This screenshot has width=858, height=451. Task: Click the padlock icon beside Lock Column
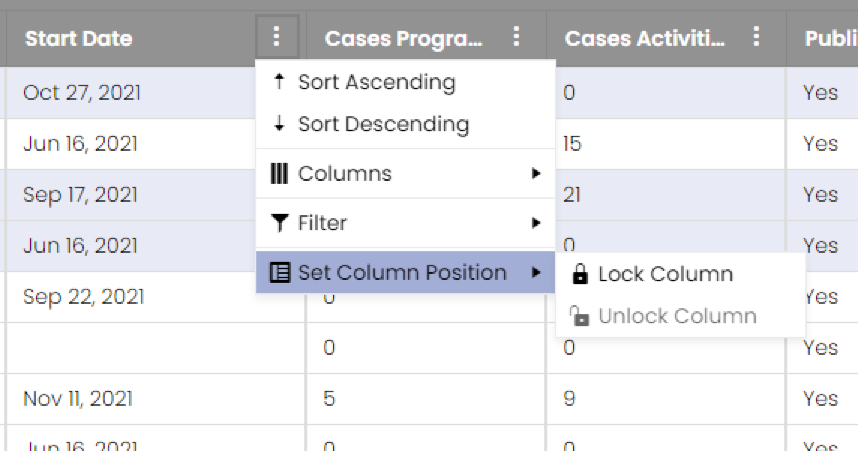580,274
